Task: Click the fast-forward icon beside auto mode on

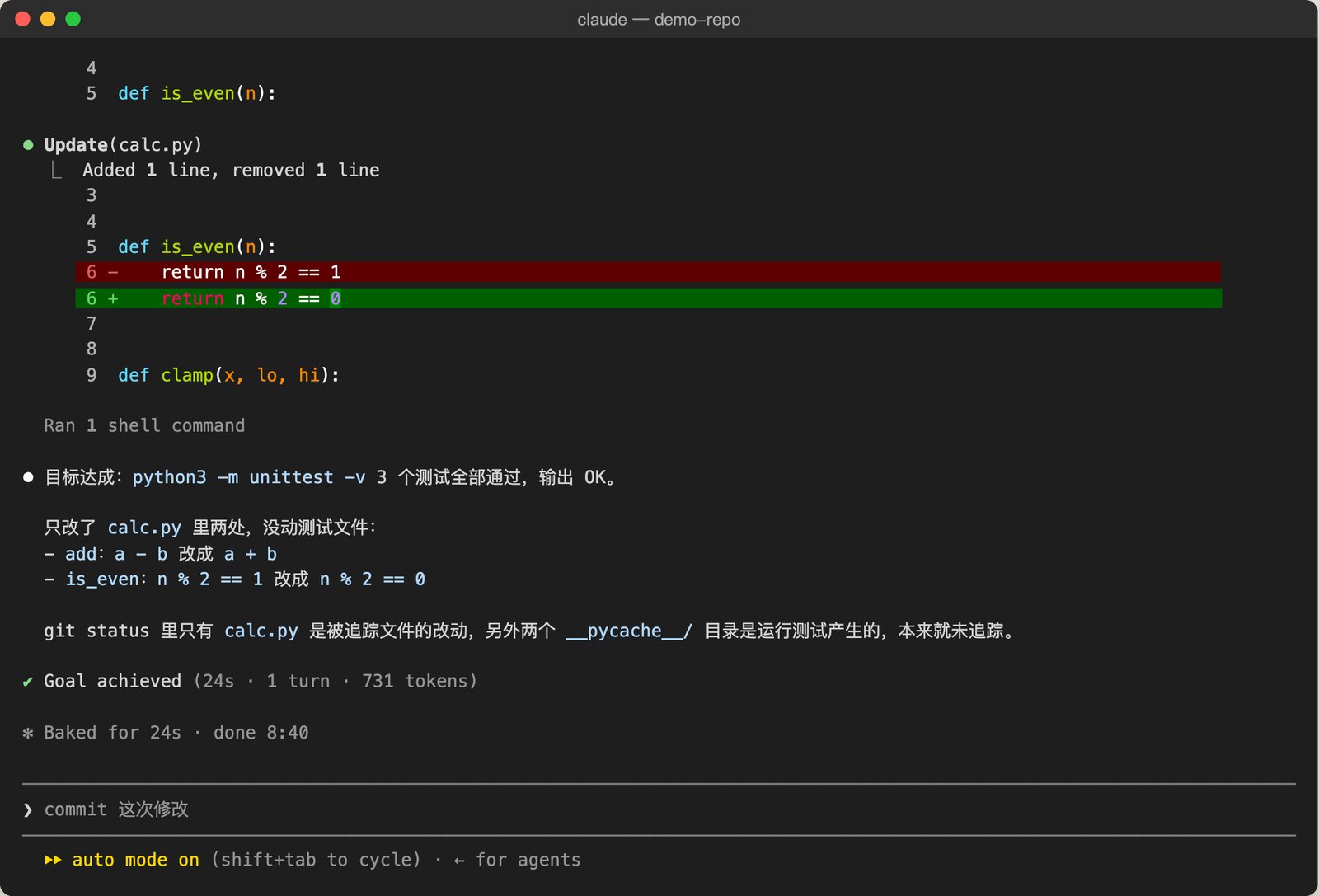Action: (x=53, y=860)
